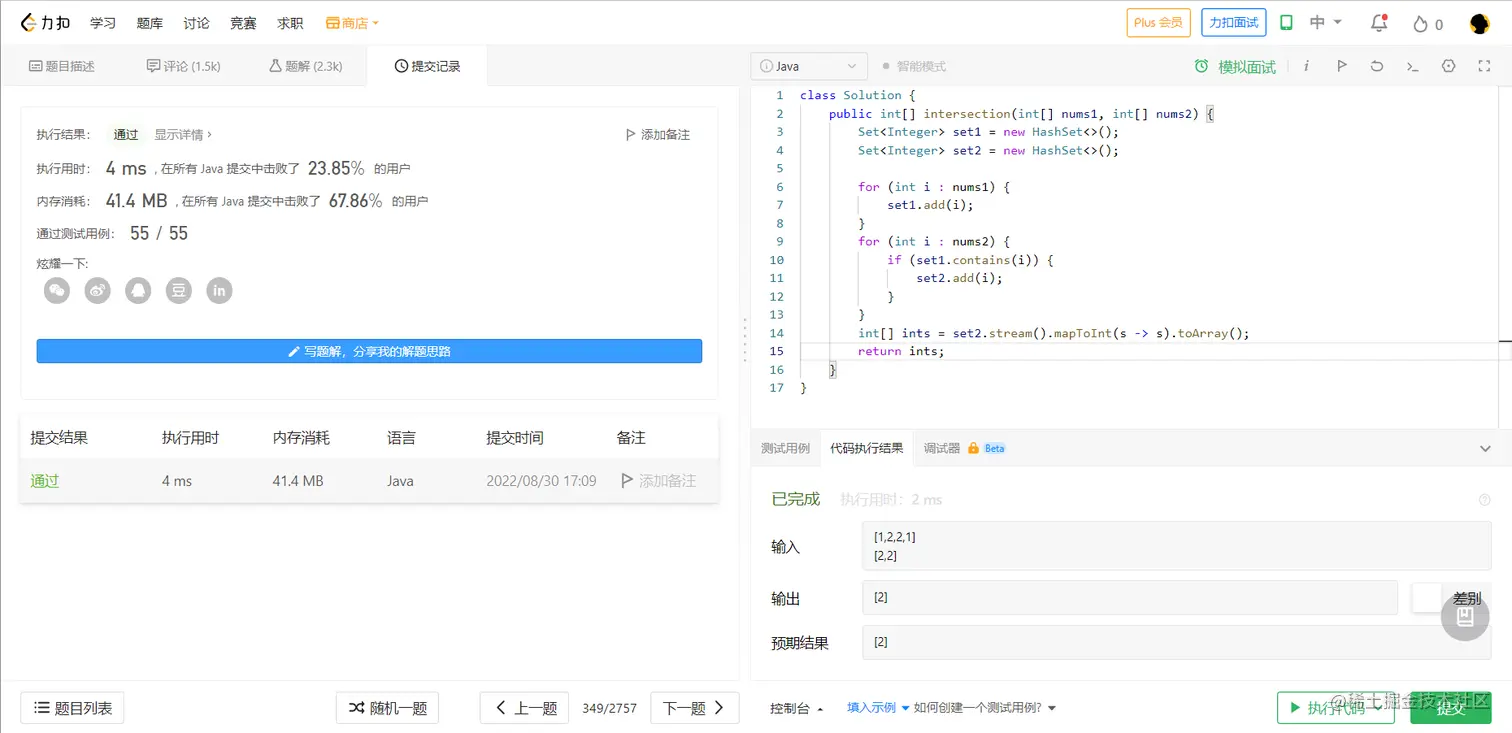Image resolution: width=1512 pixels, height=733 pixels.
Task: Open the 讨论 nav menu
Action: pos(197,23)
